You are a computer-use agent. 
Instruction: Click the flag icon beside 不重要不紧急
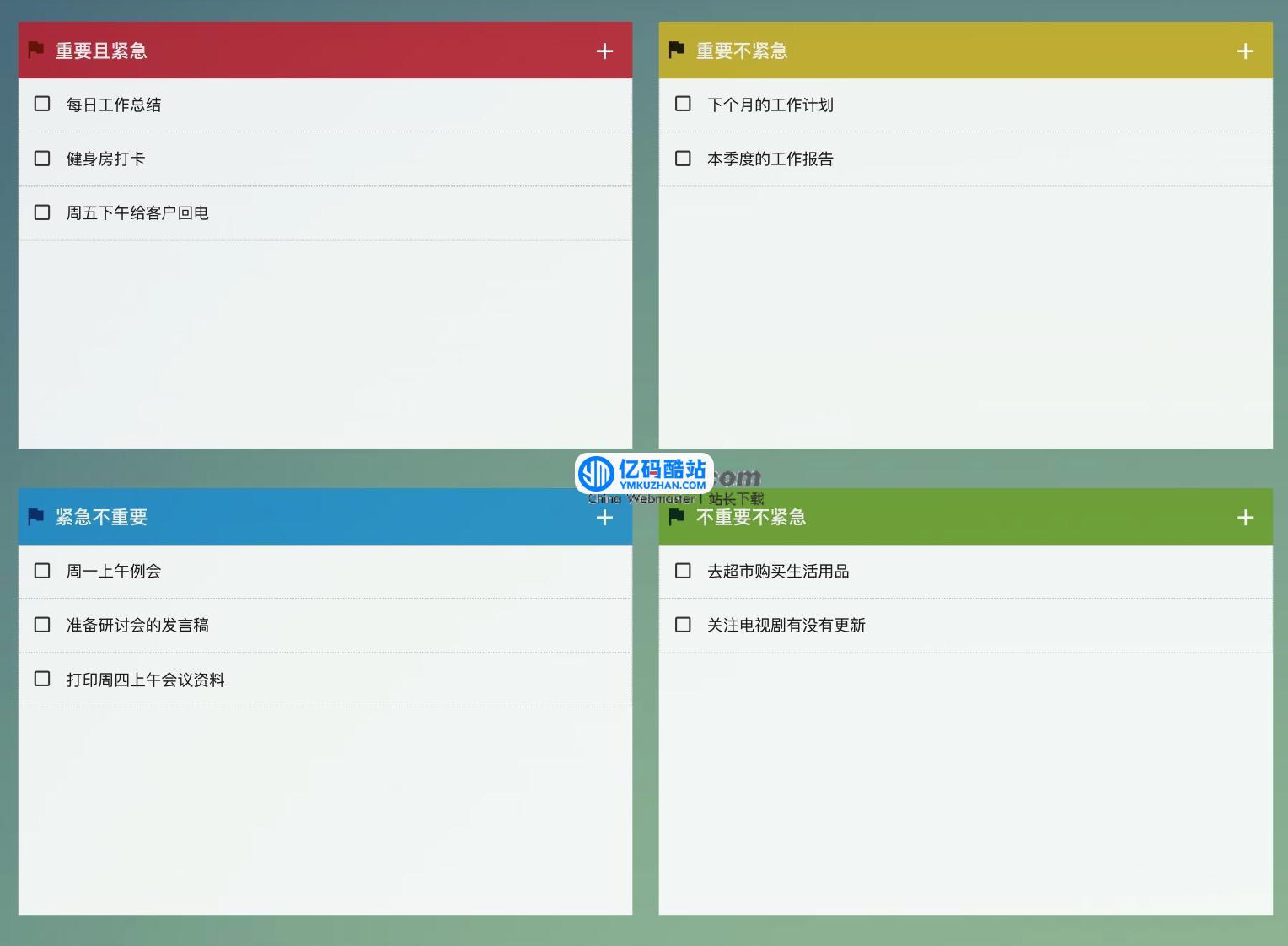(x=677, y=516)
